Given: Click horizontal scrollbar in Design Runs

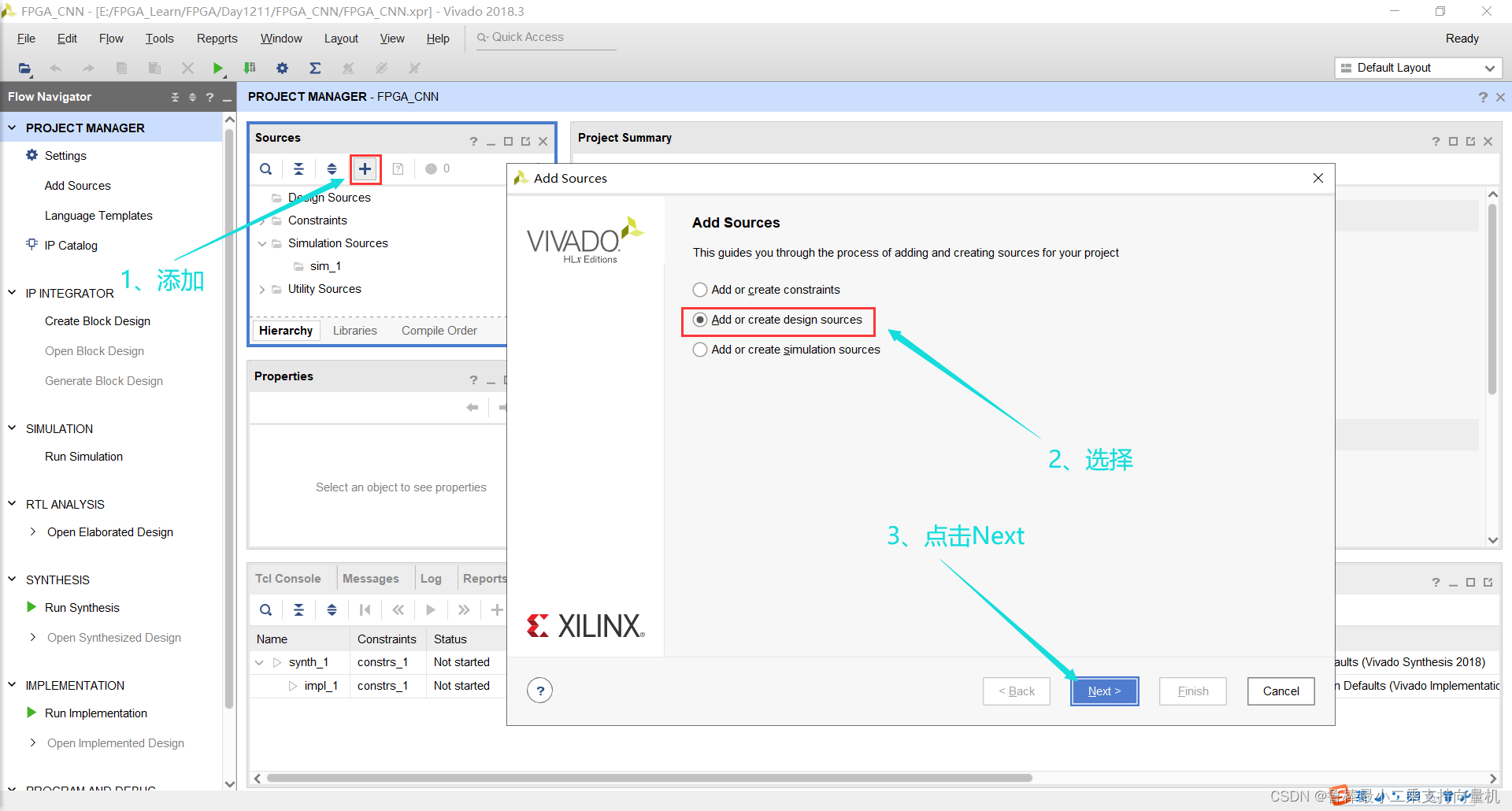Looking at the screenshot, I should [650, 778].
